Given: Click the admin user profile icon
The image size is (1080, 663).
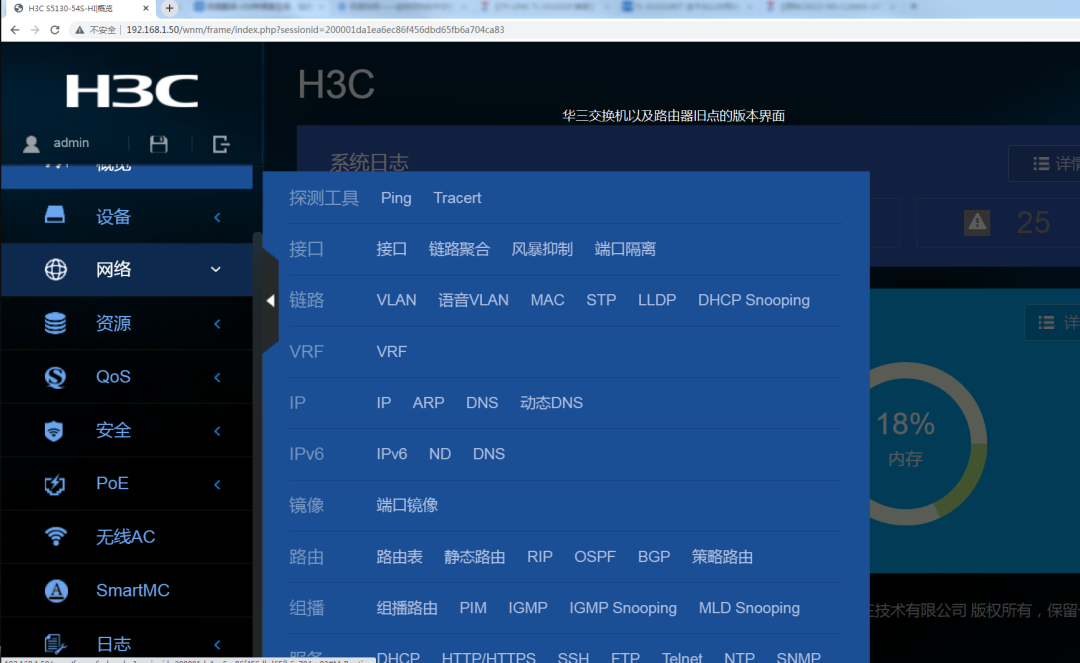Looking at the screenshot, I should click(x=30, y=143).
